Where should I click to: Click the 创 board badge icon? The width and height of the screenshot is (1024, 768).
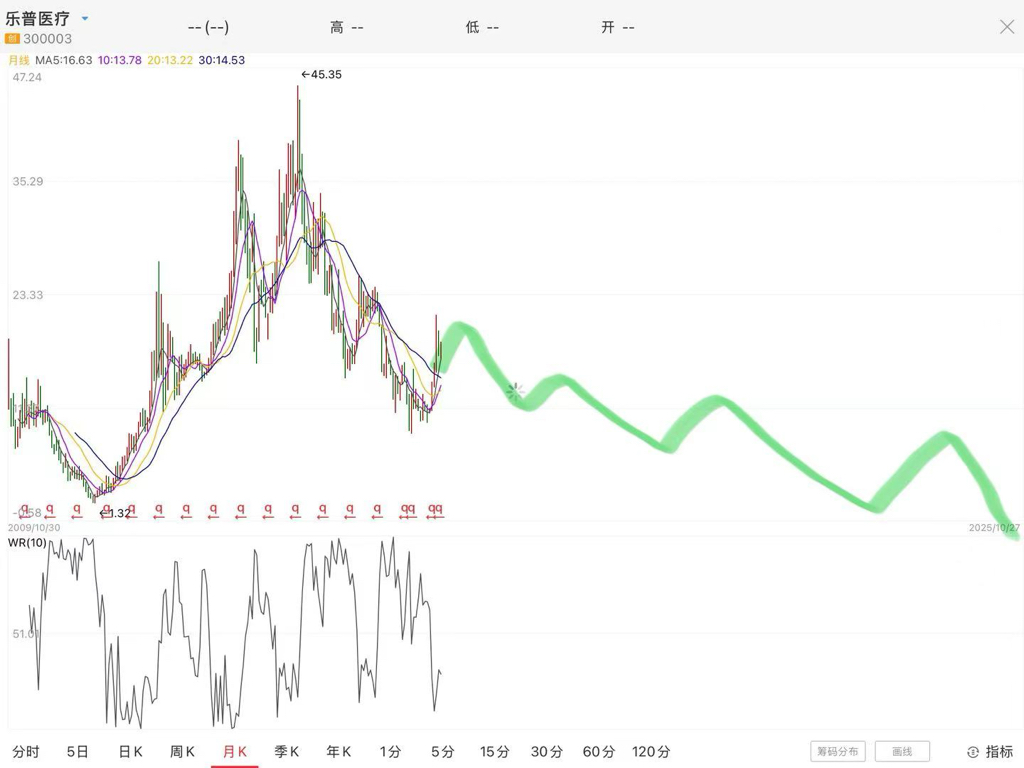coord(12,39)
